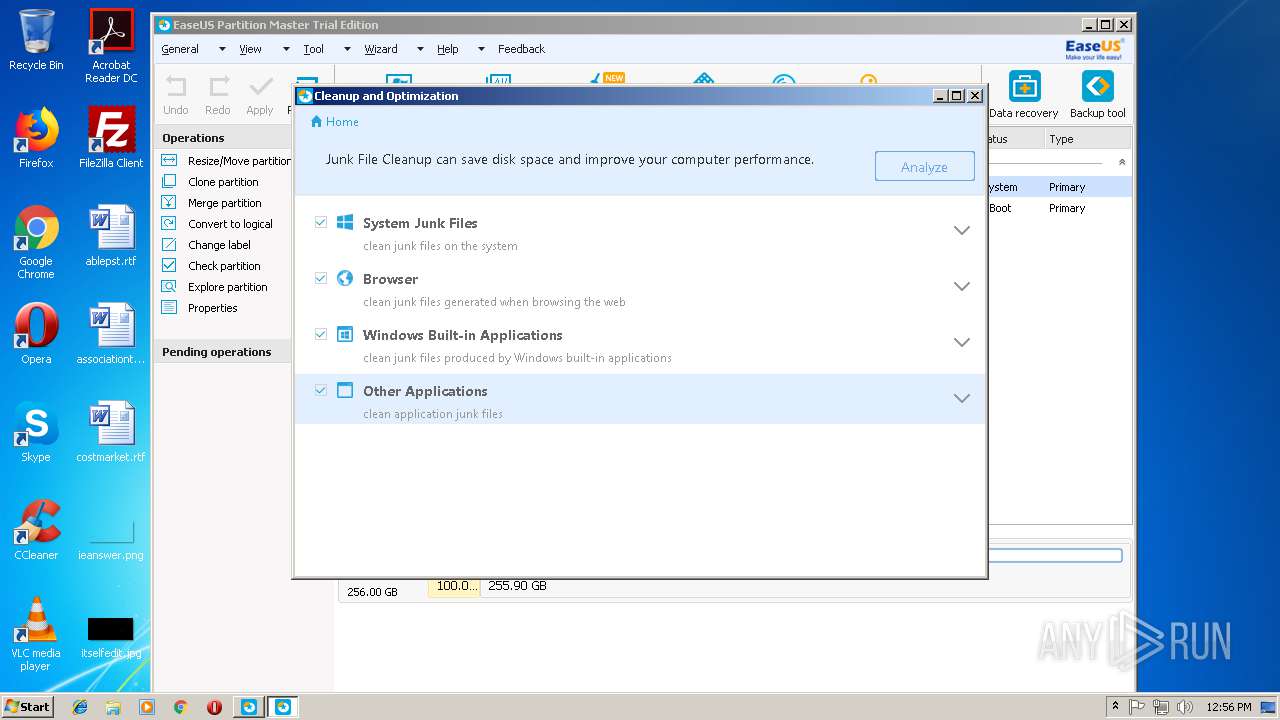Select Explore partition operation
The width and height of the screenshot is (1280, 720).
(226, 287)
